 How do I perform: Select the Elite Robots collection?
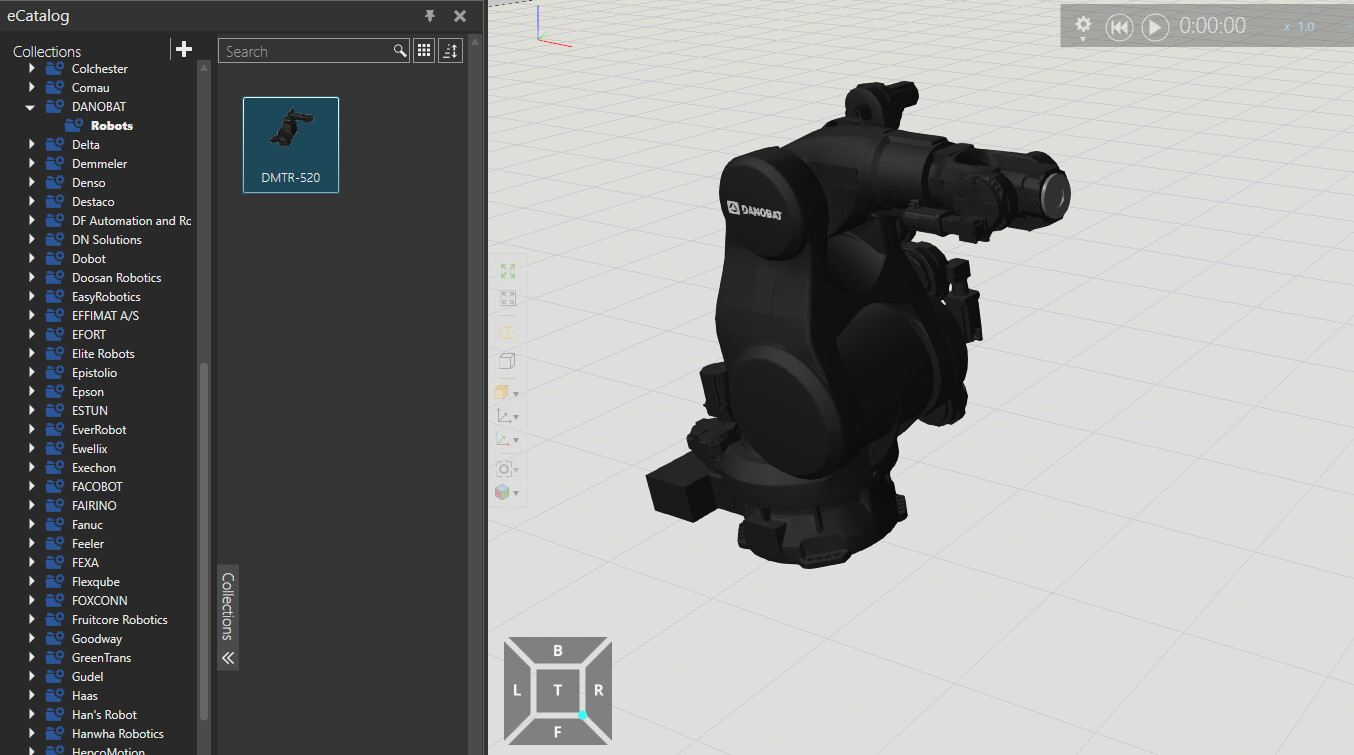click(103, 354)
